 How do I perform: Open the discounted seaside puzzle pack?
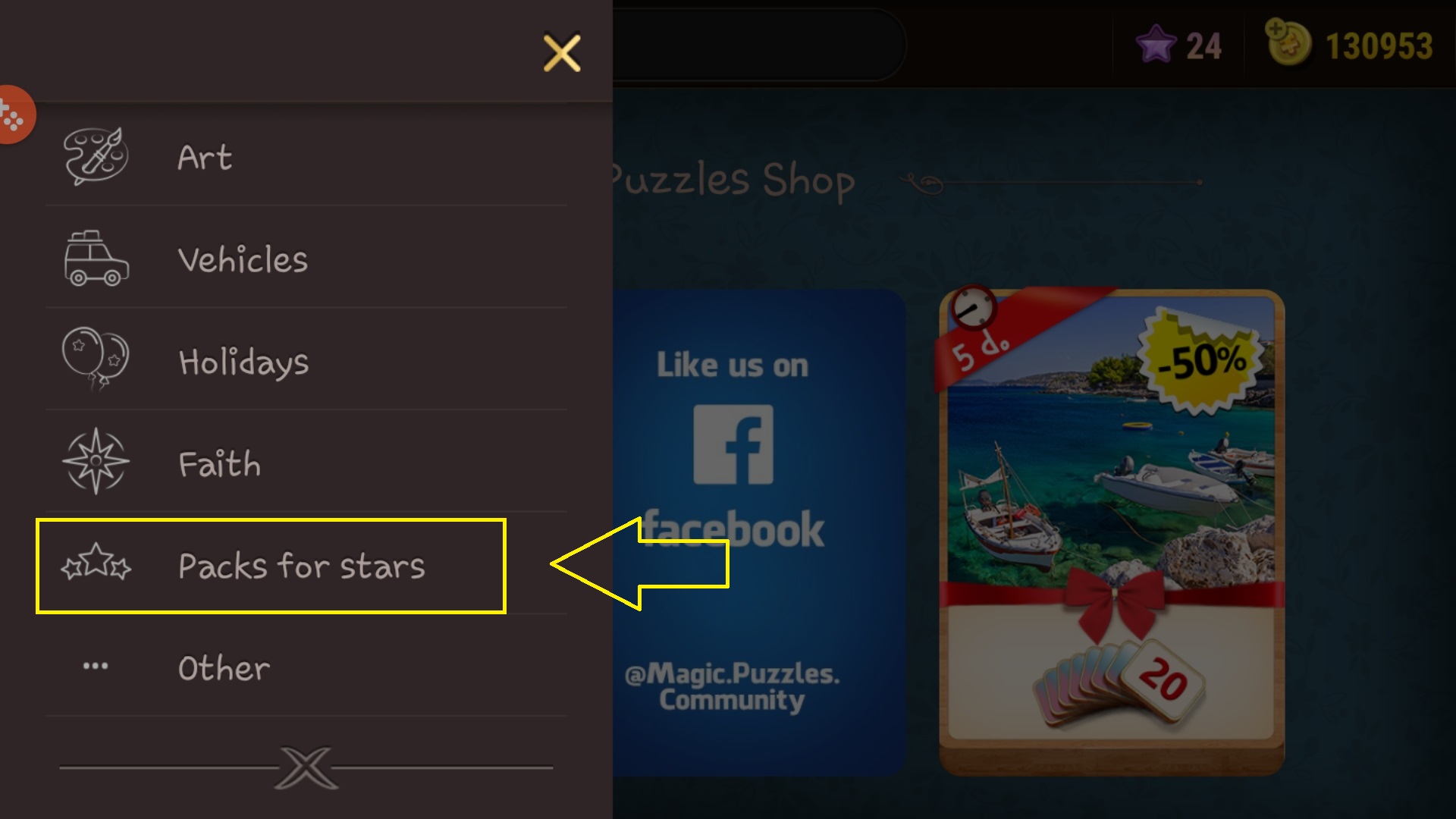(x=1112, y=532)
